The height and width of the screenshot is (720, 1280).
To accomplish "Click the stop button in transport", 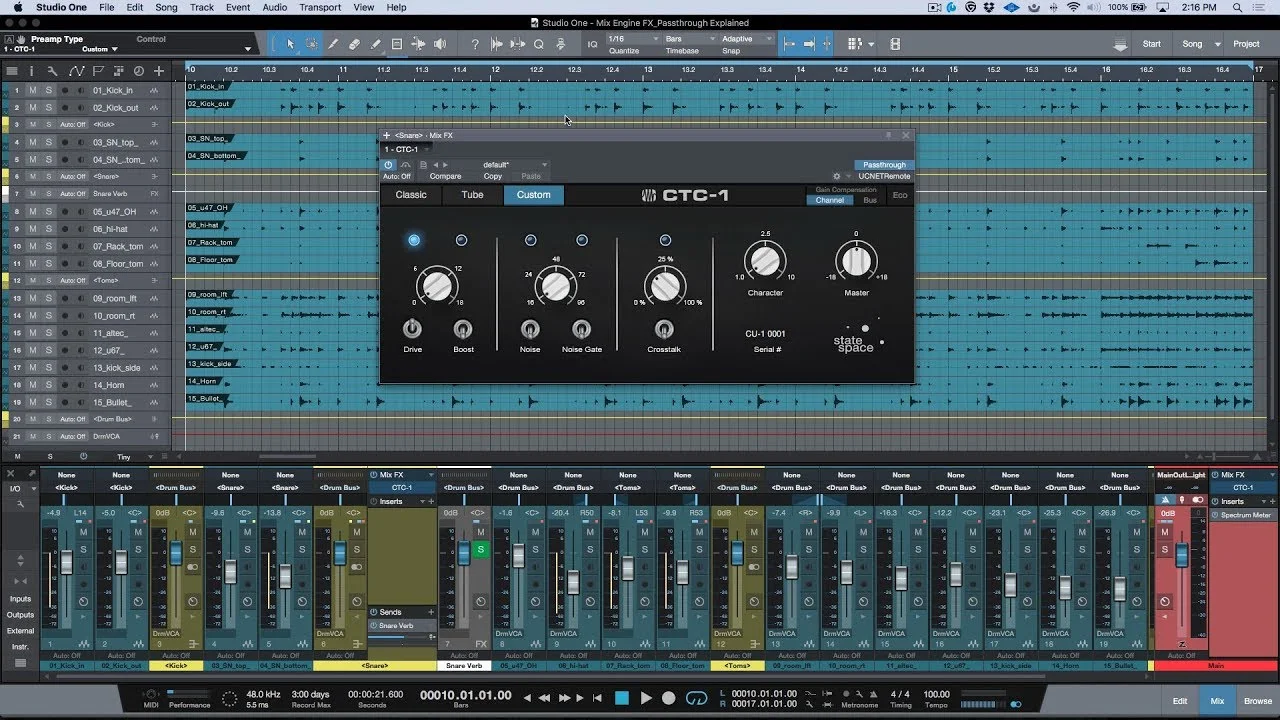I will coord(622,698).
